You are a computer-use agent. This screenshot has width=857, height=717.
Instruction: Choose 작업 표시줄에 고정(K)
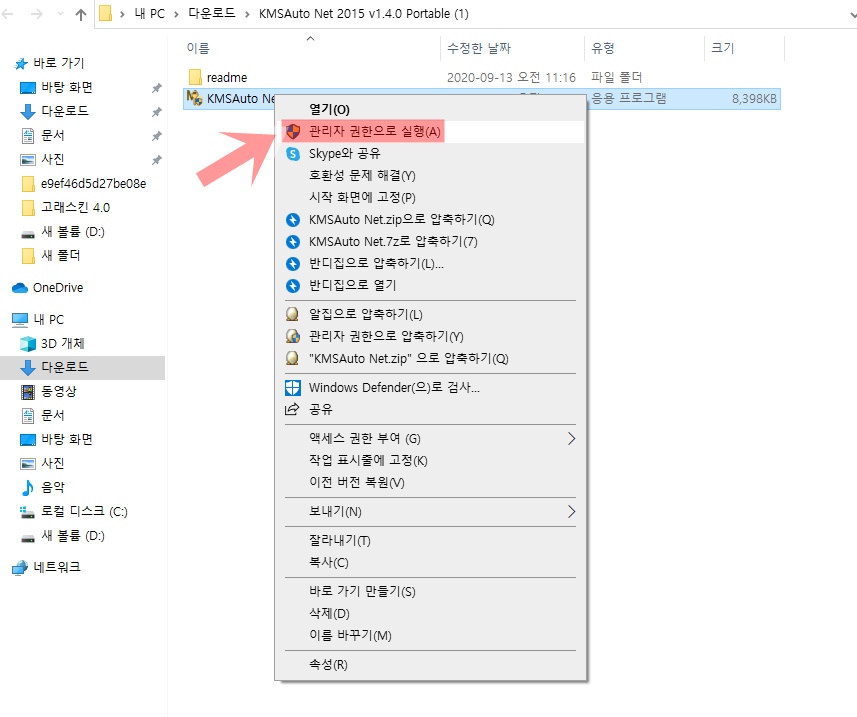coord(430,460)
